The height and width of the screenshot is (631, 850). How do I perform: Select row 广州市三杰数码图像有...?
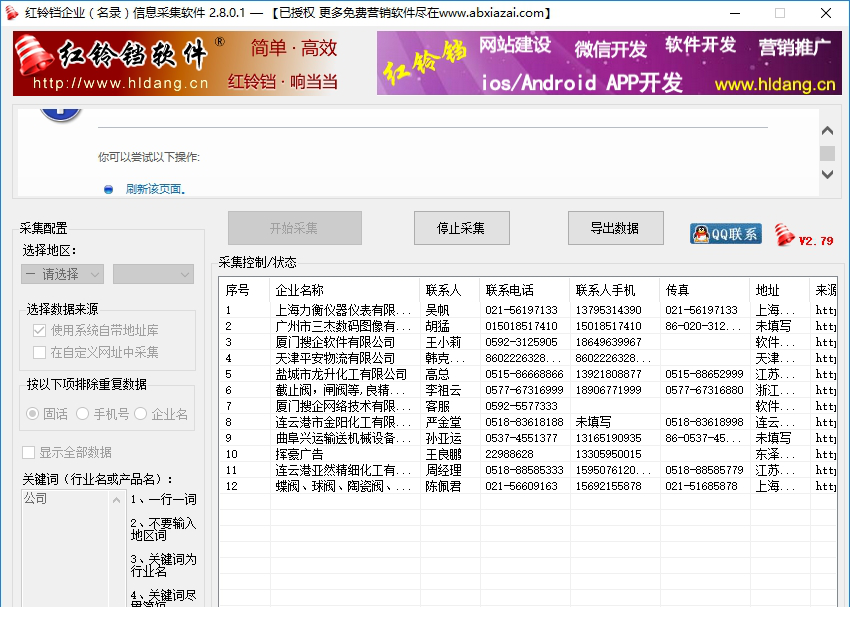click(x=528, y=326)
